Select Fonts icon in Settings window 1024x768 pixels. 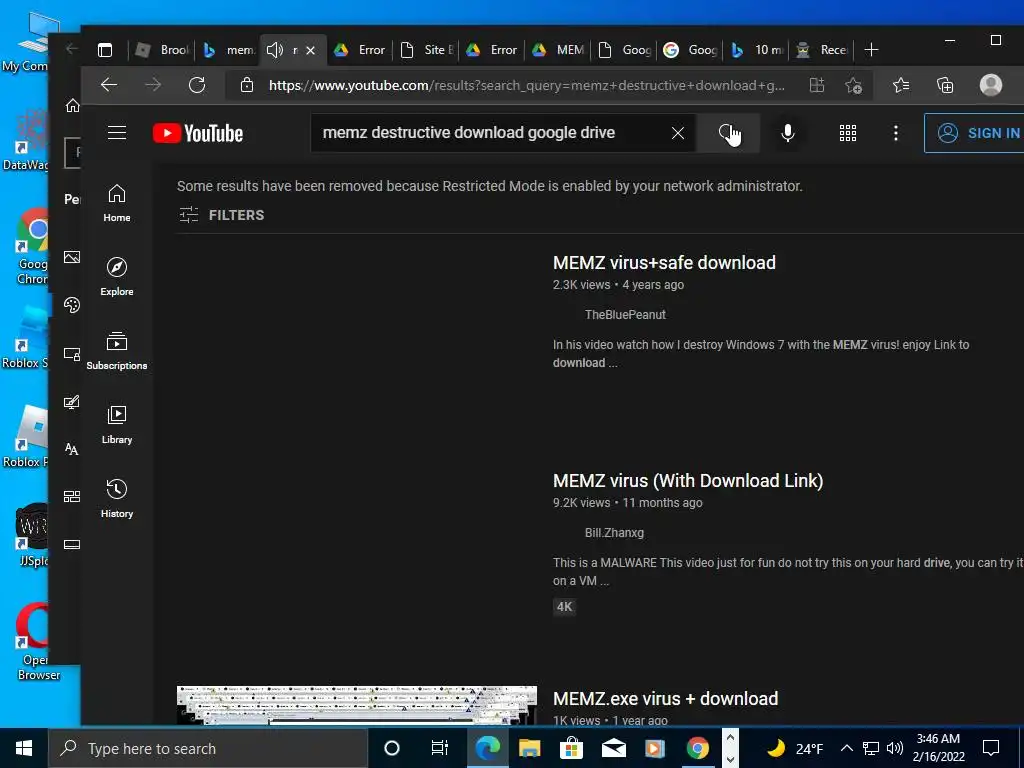click(x=72, y=449)
